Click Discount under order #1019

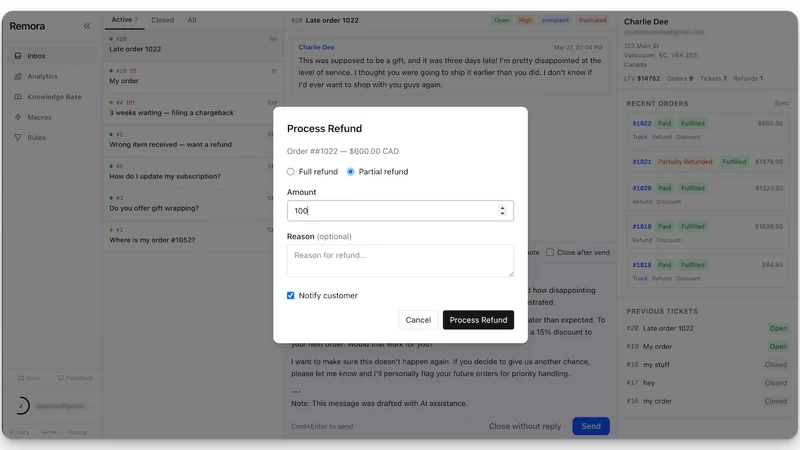coord(669,240)
